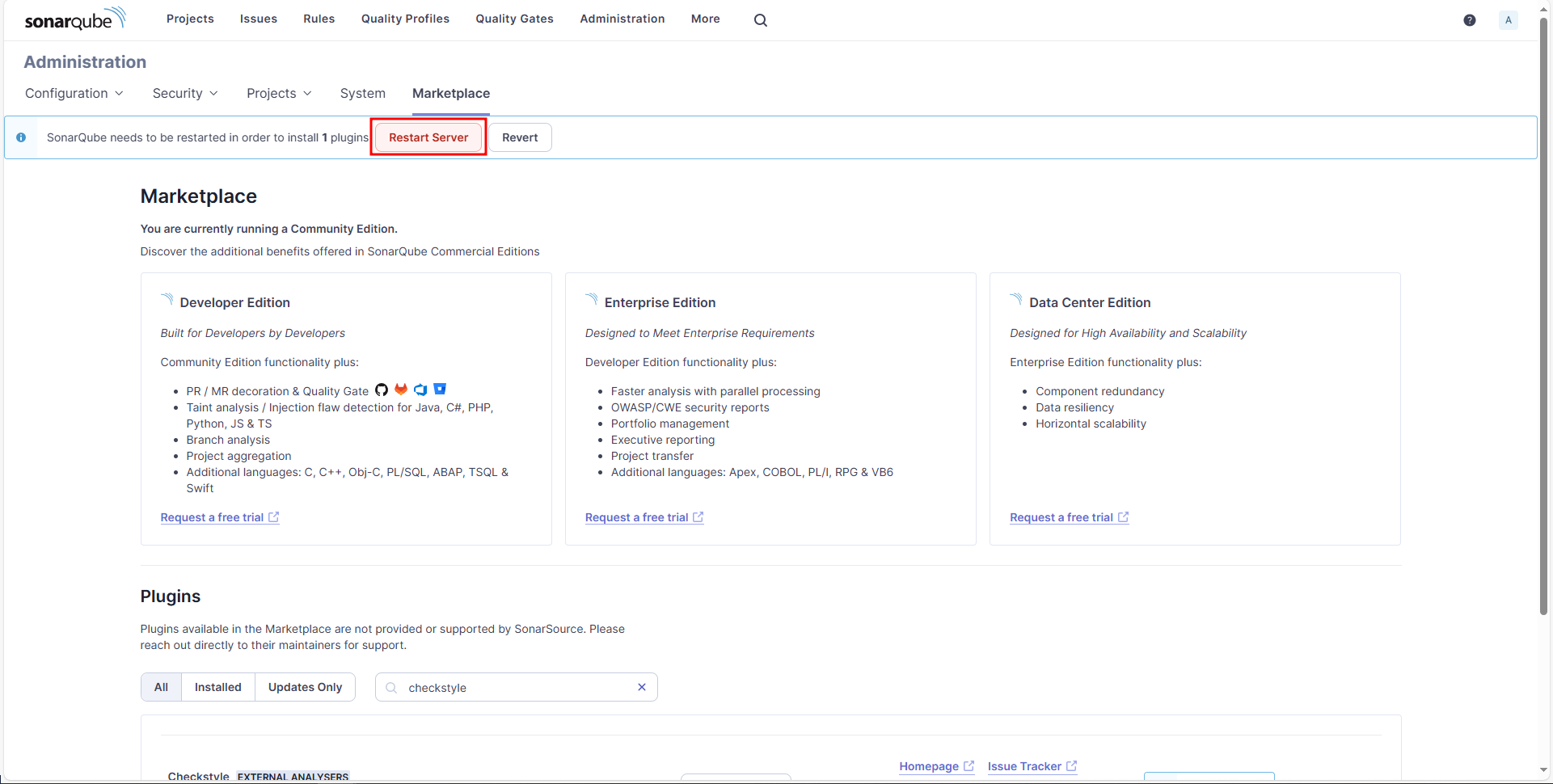The height and width of the screenshot is (784, 1553).
Task: Click the Azure DevOps icon in Developer Edition
Action: pyautogui.click(x=420, y=390)
